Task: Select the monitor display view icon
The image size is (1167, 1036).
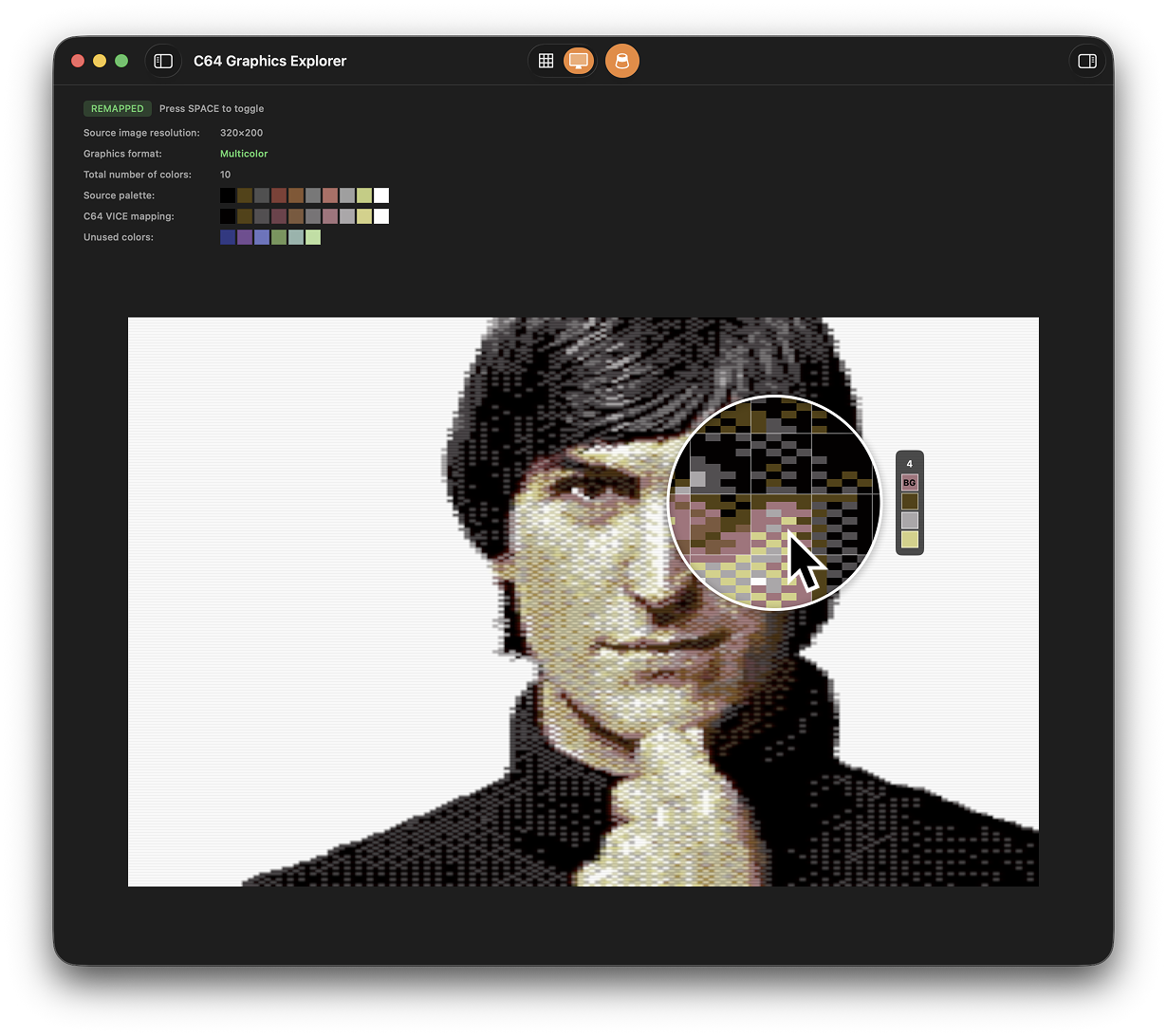Action: tap(579, 60)
